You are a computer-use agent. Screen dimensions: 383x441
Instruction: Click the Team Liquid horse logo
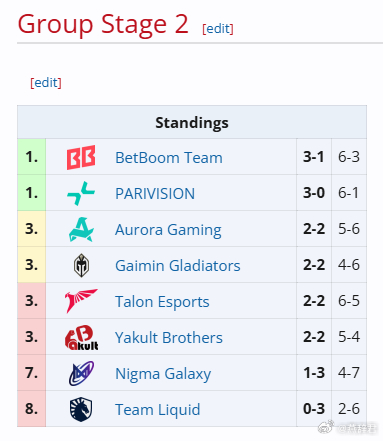tap(81, 409)
